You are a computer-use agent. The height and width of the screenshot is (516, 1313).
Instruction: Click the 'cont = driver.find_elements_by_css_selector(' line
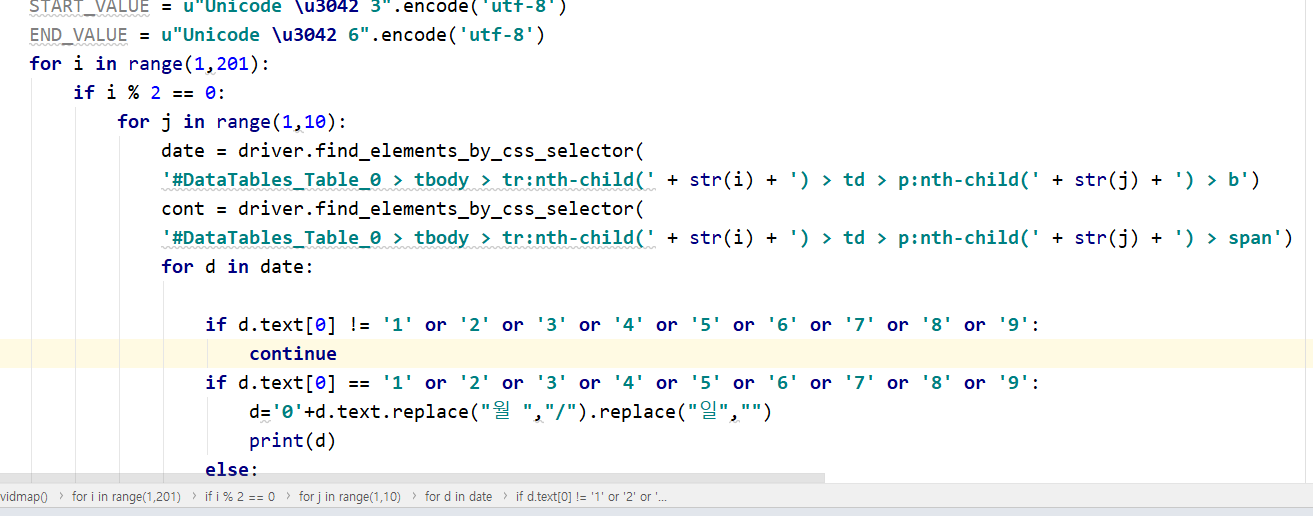click(x=401, y=209)
